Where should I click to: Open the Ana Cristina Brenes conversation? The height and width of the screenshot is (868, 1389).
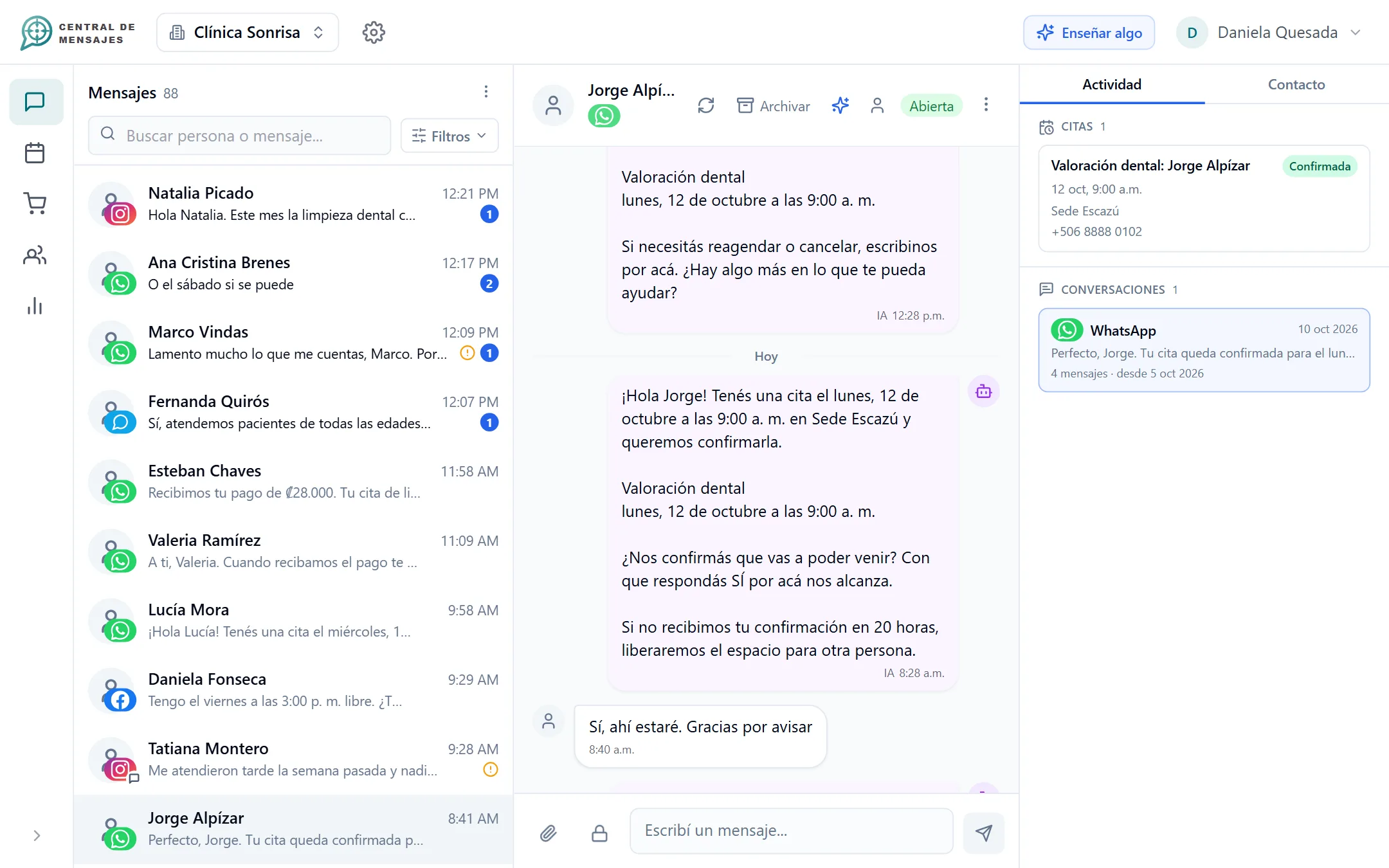293,273
